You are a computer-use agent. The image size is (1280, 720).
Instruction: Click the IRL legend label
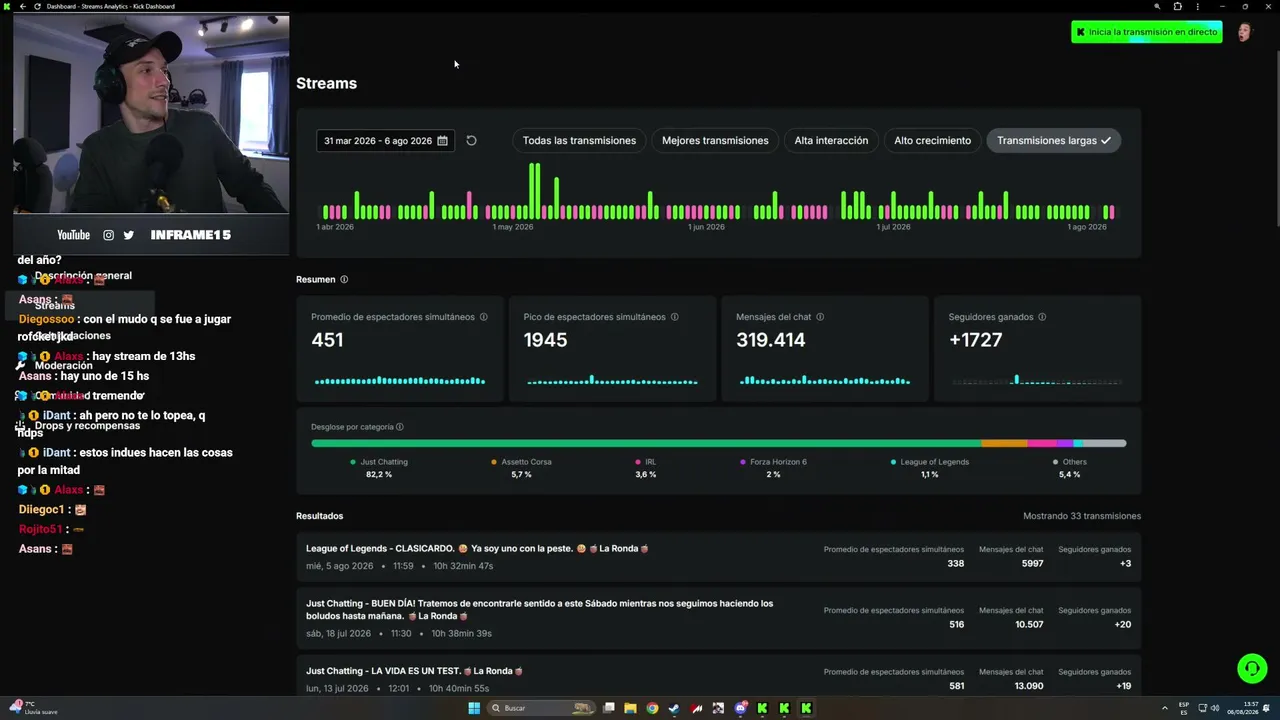(x=651, y=462)
